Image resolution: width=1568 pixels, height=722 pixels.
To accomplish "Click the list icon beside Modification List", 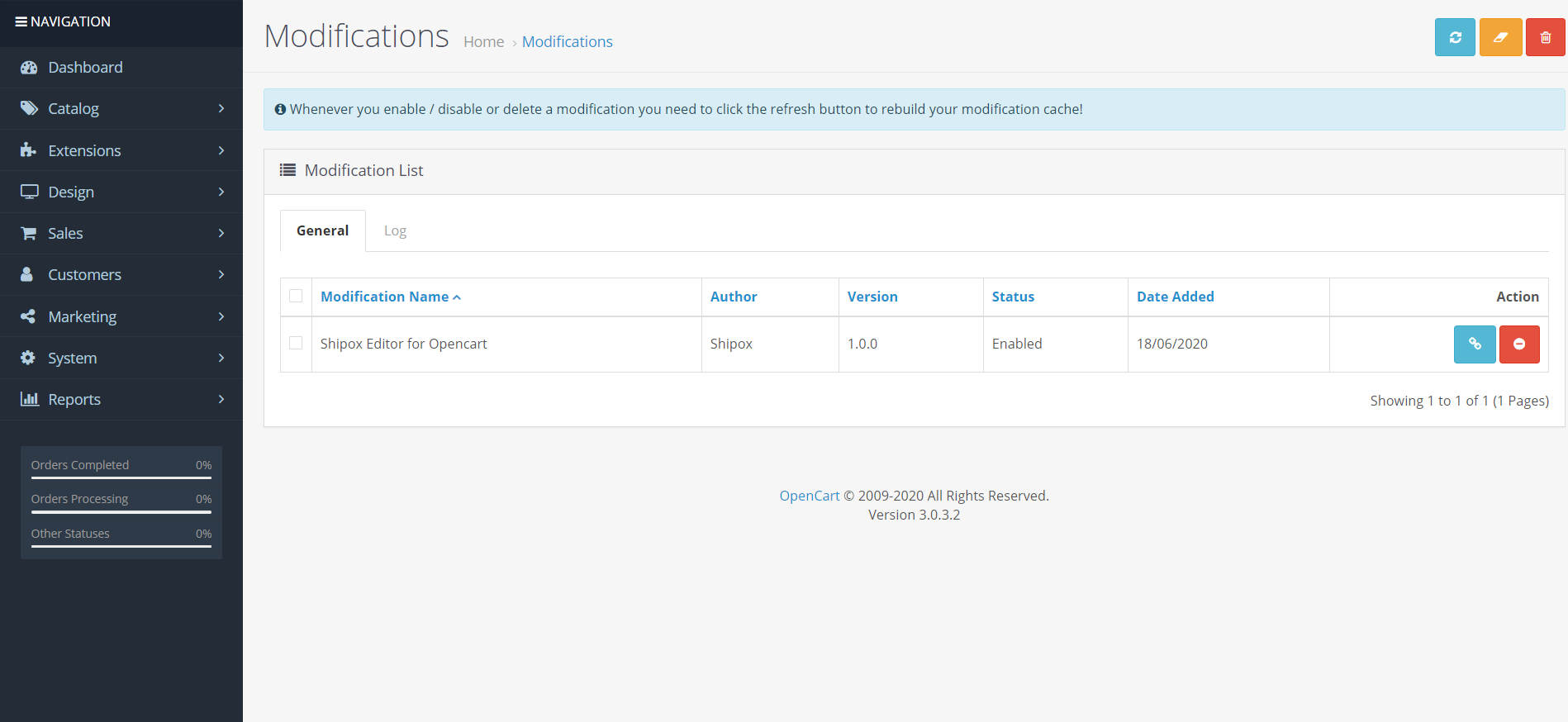I will pyautogui.click(x=287, y=170).
